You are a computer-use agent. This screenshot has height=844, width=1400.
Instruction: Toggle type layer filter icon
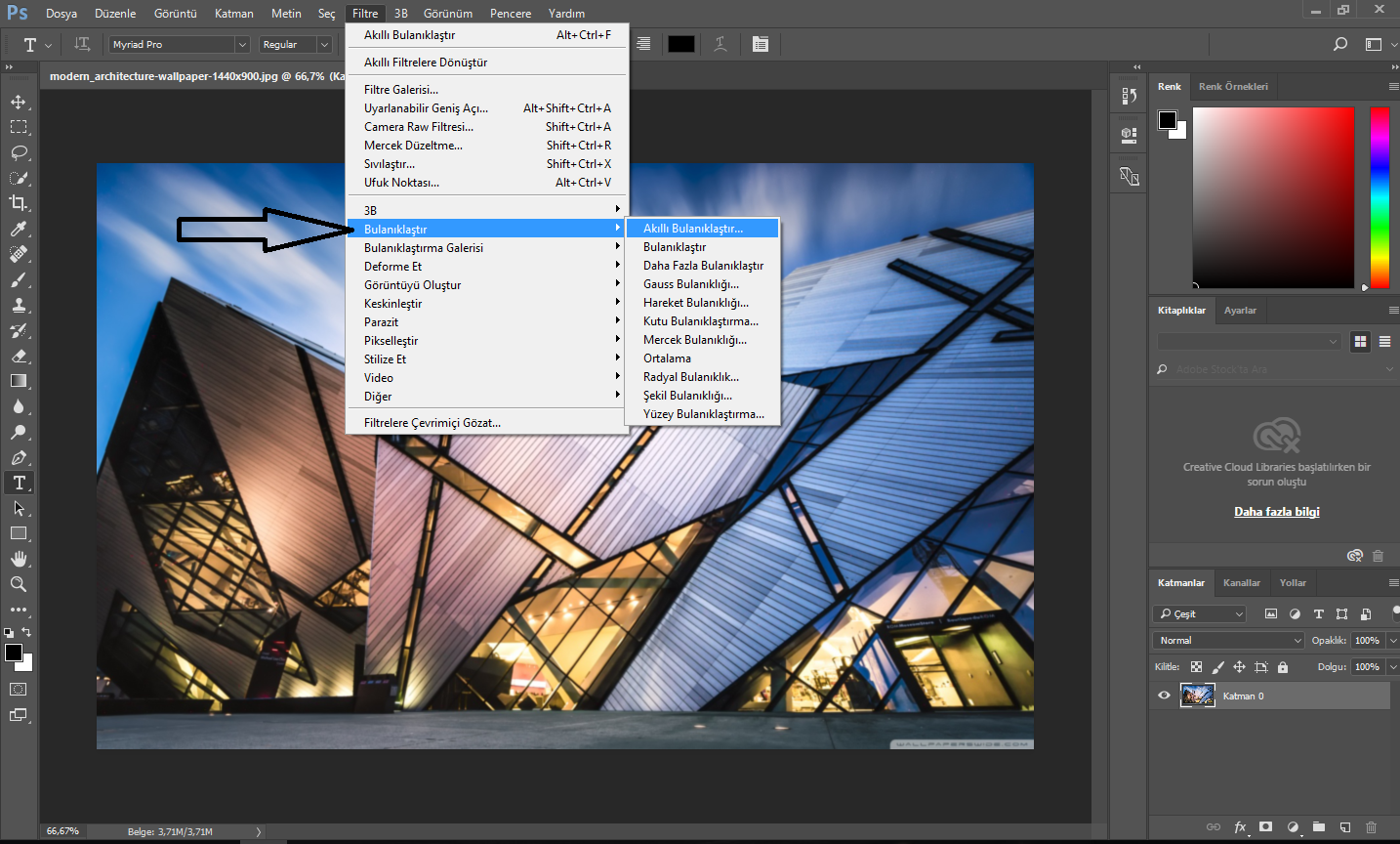tap(1318, 613)
